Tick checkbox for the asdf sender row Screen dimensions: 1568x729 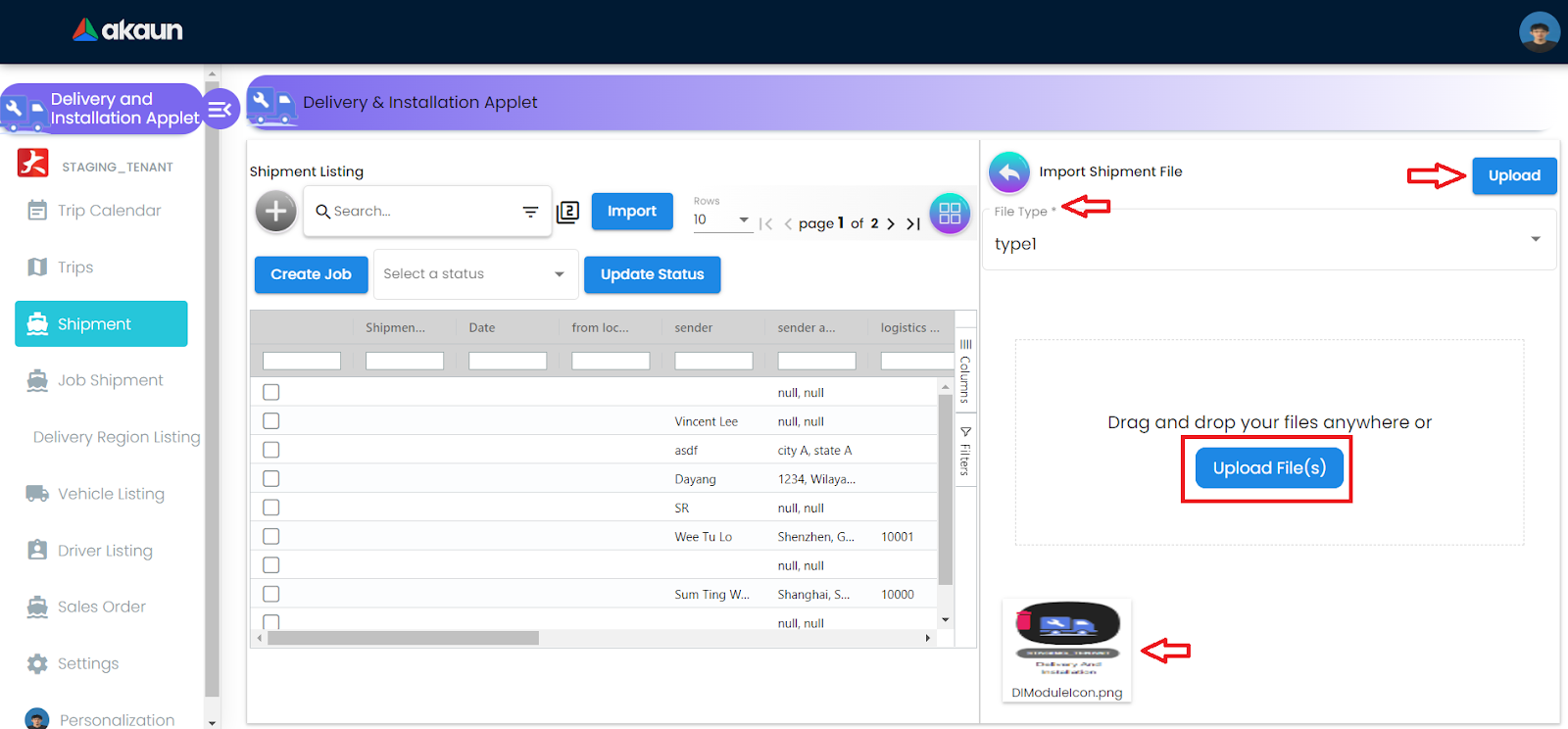point(271,450)
